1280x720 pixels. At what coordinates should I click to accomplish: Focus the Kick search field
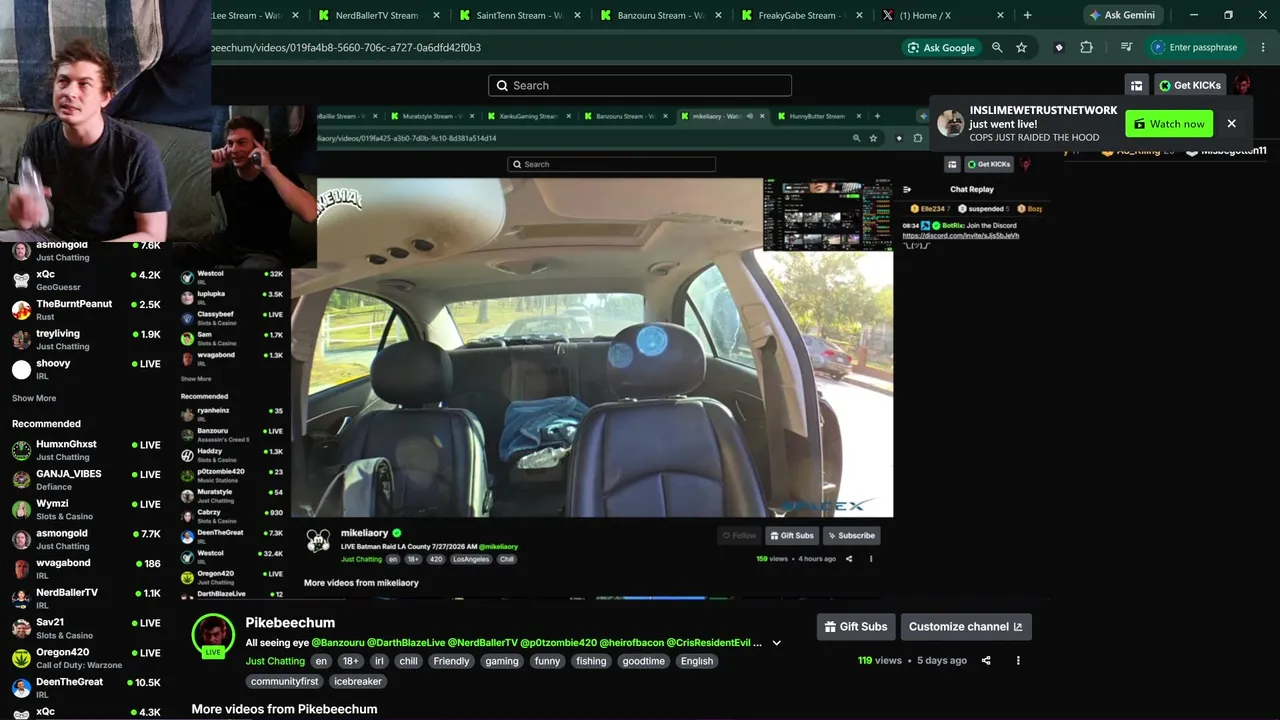640,85
